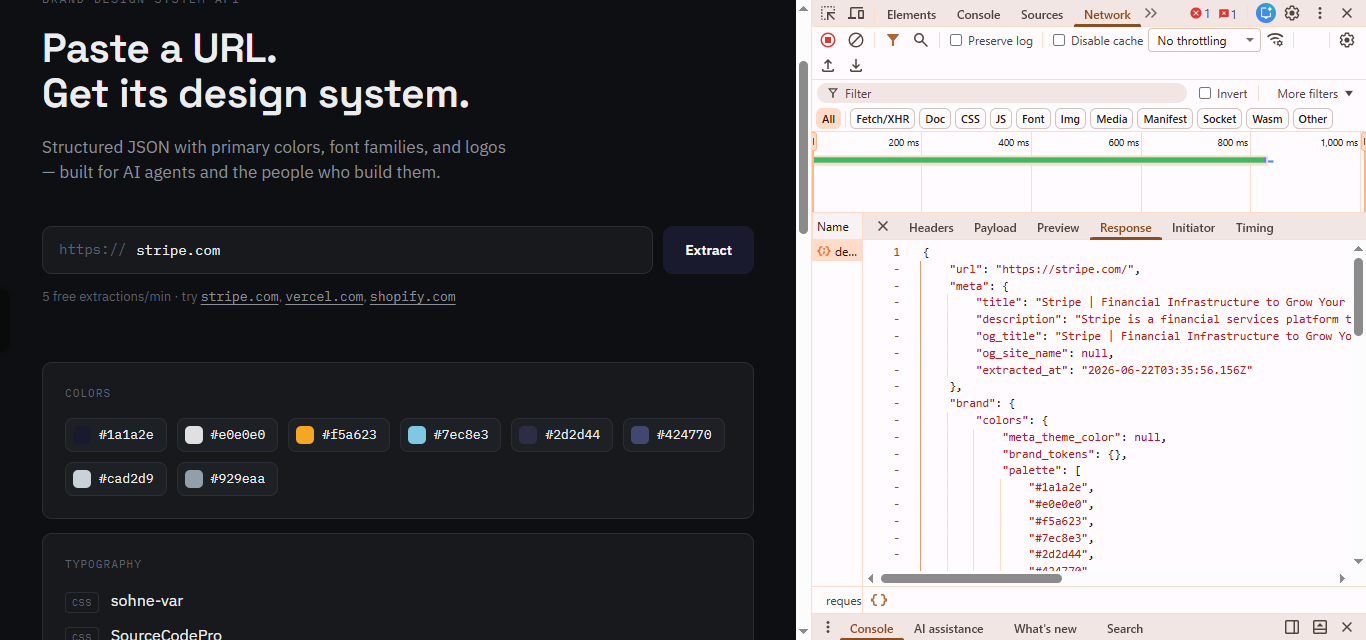Toggle console sidebar icon in drawer
The width and height of the screenshot is (1366, 640).
pyautogui.click(x=1292, y=628)
